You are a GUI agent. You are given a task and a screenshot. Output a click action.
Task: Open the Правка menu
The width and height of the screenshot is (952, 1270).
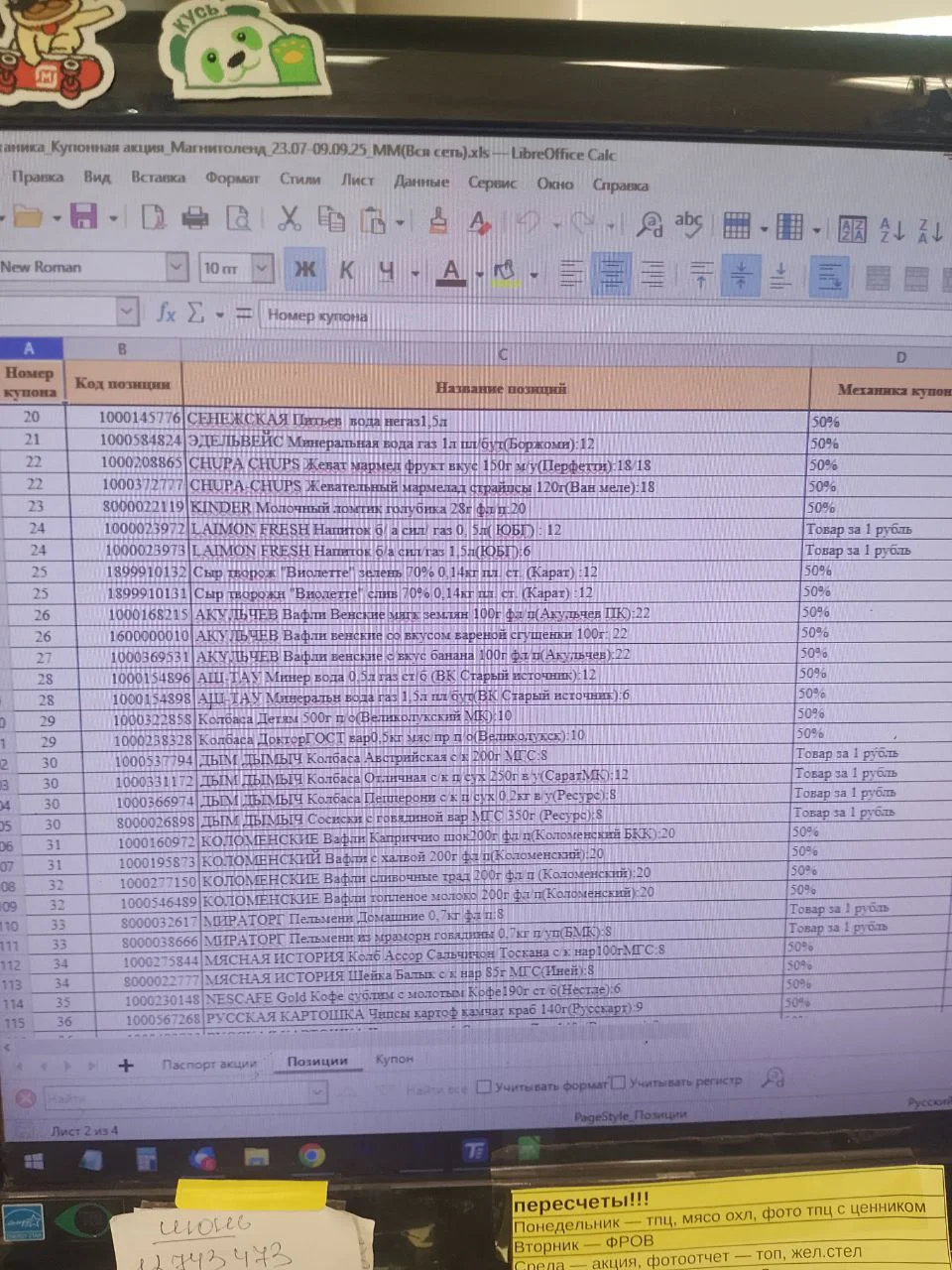point(38,177)
